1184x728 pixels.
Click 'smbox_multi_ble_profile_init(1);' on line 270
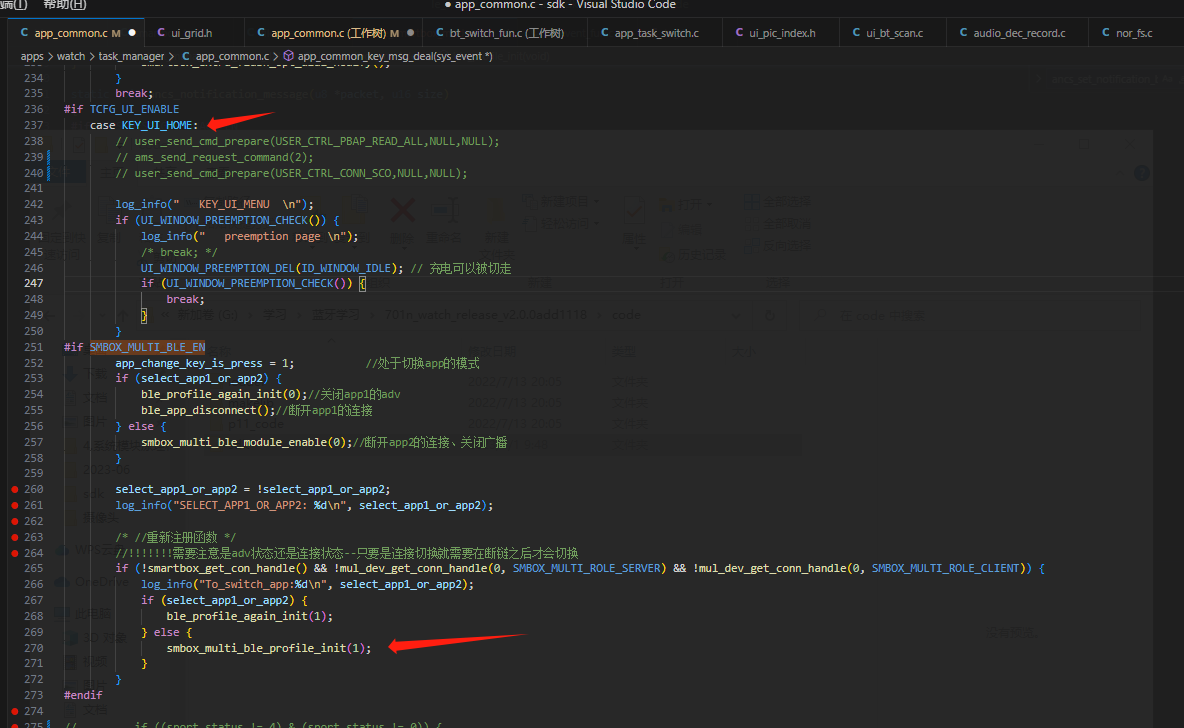[269, 648]
